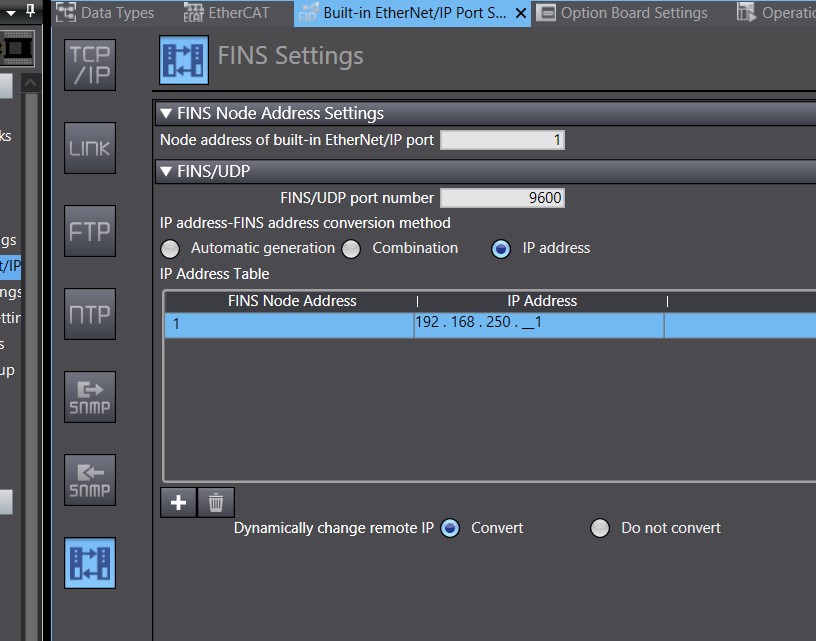Switch to the Data Types tab
This screenshot has width=816, height=641.
(x=106, y=13)
